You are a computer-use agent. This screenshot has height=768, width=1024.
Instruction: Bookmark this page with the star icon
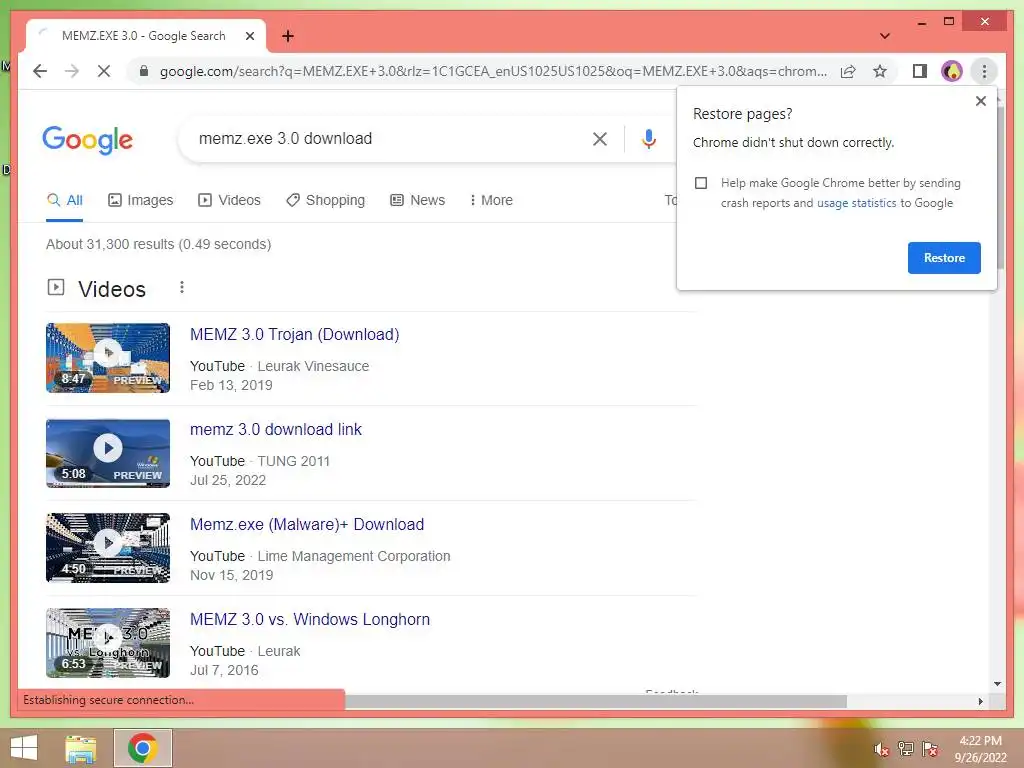880,71
